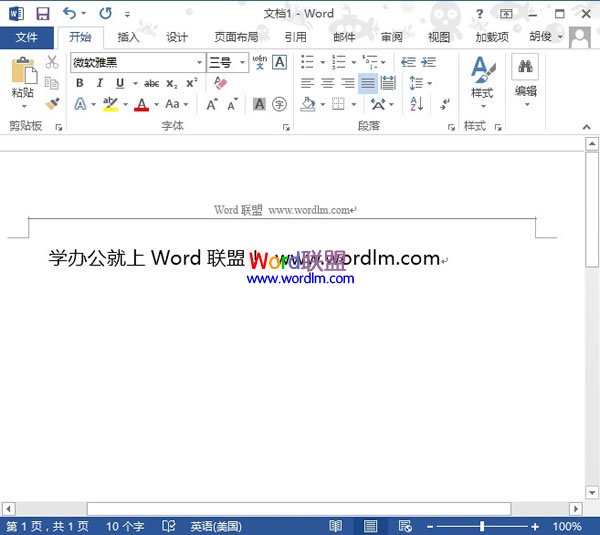Switch to the 插入 Insert tab

(129, 38)
